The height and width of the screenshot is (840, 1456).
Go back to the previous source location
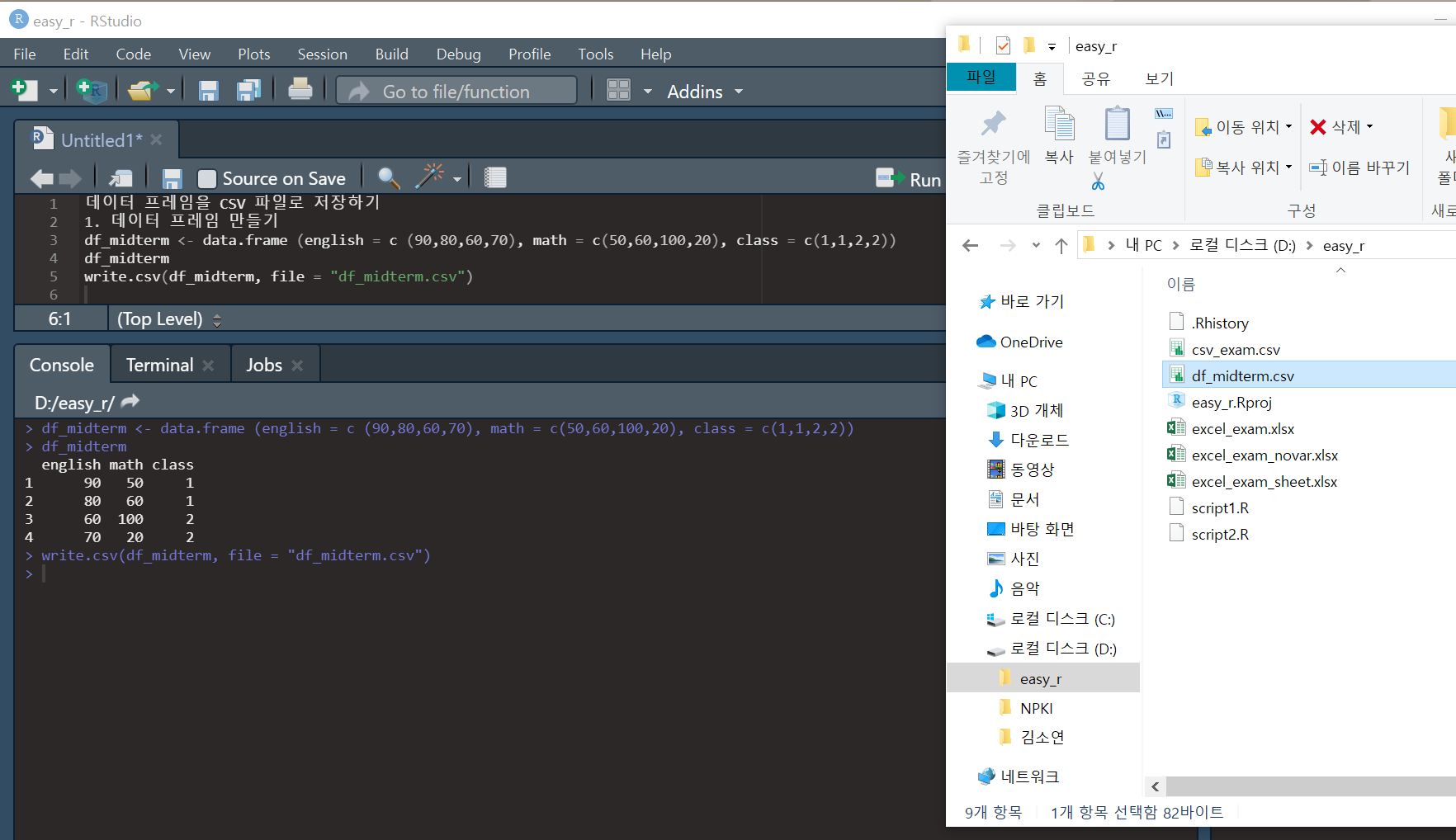coord(41,178)
